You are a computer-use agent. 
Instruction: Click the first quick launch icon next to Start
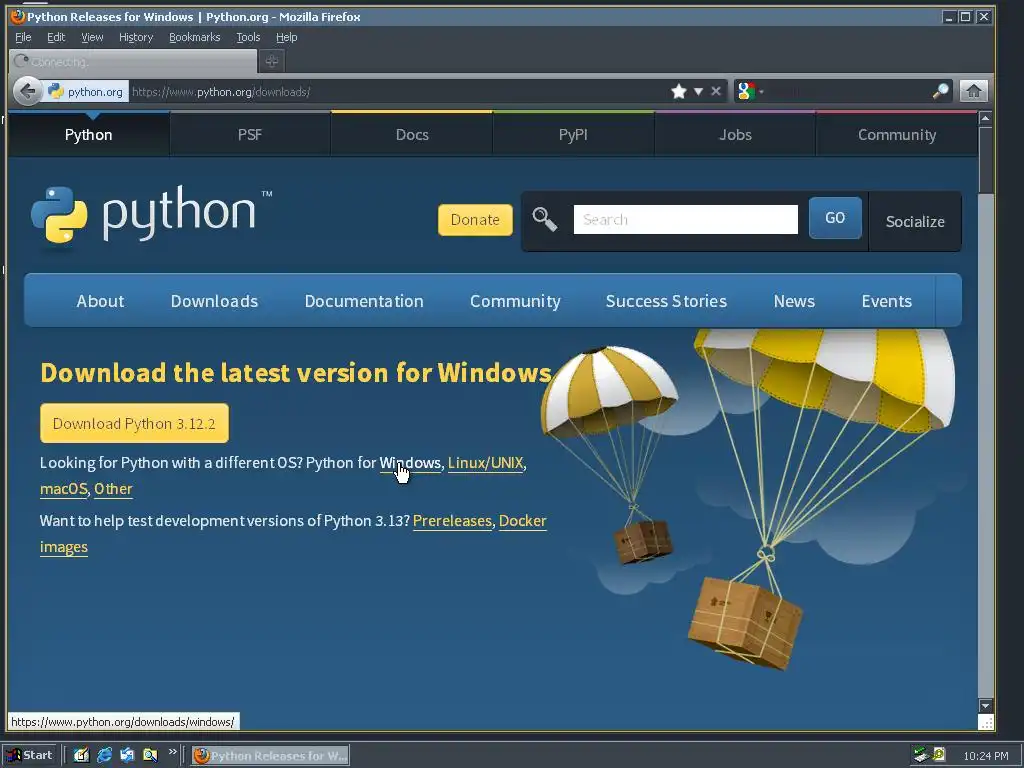point(81,756)
